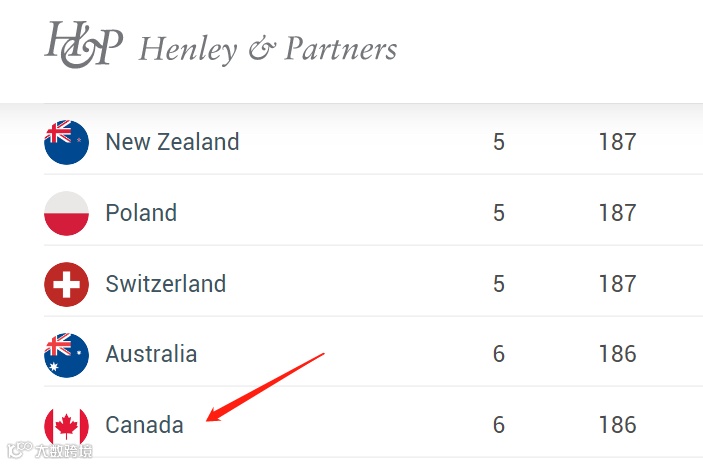Click the New Zealand flag icon
This screenshot has height=465, width=703.
click(66, 142)
